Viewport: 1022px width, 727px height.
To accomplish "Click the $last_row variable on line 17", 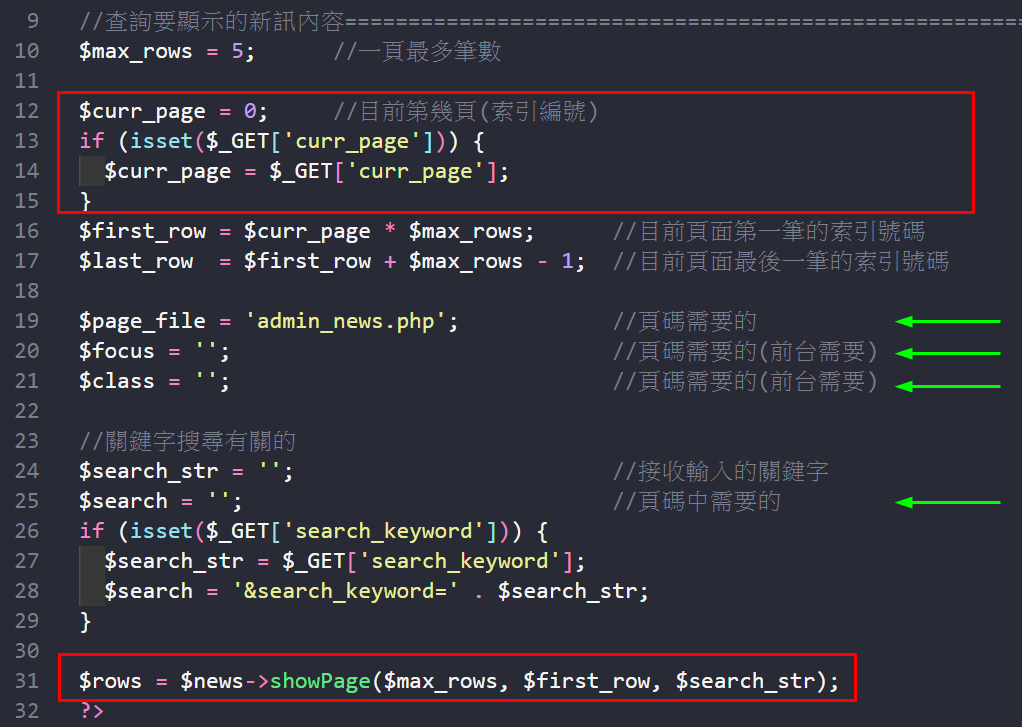I will (x=135, y=261).
